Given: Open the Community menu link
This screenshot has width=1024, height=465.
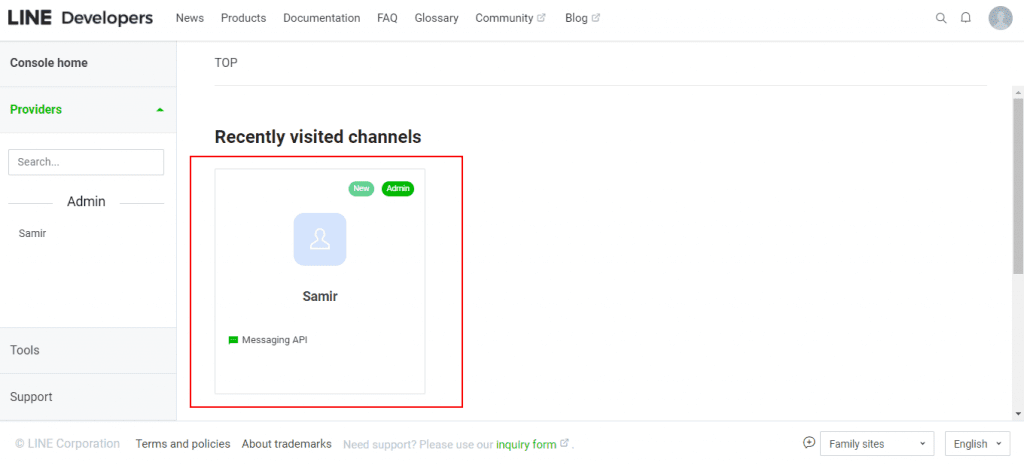Looking at the screenshot, I should [x=504, y=18].
